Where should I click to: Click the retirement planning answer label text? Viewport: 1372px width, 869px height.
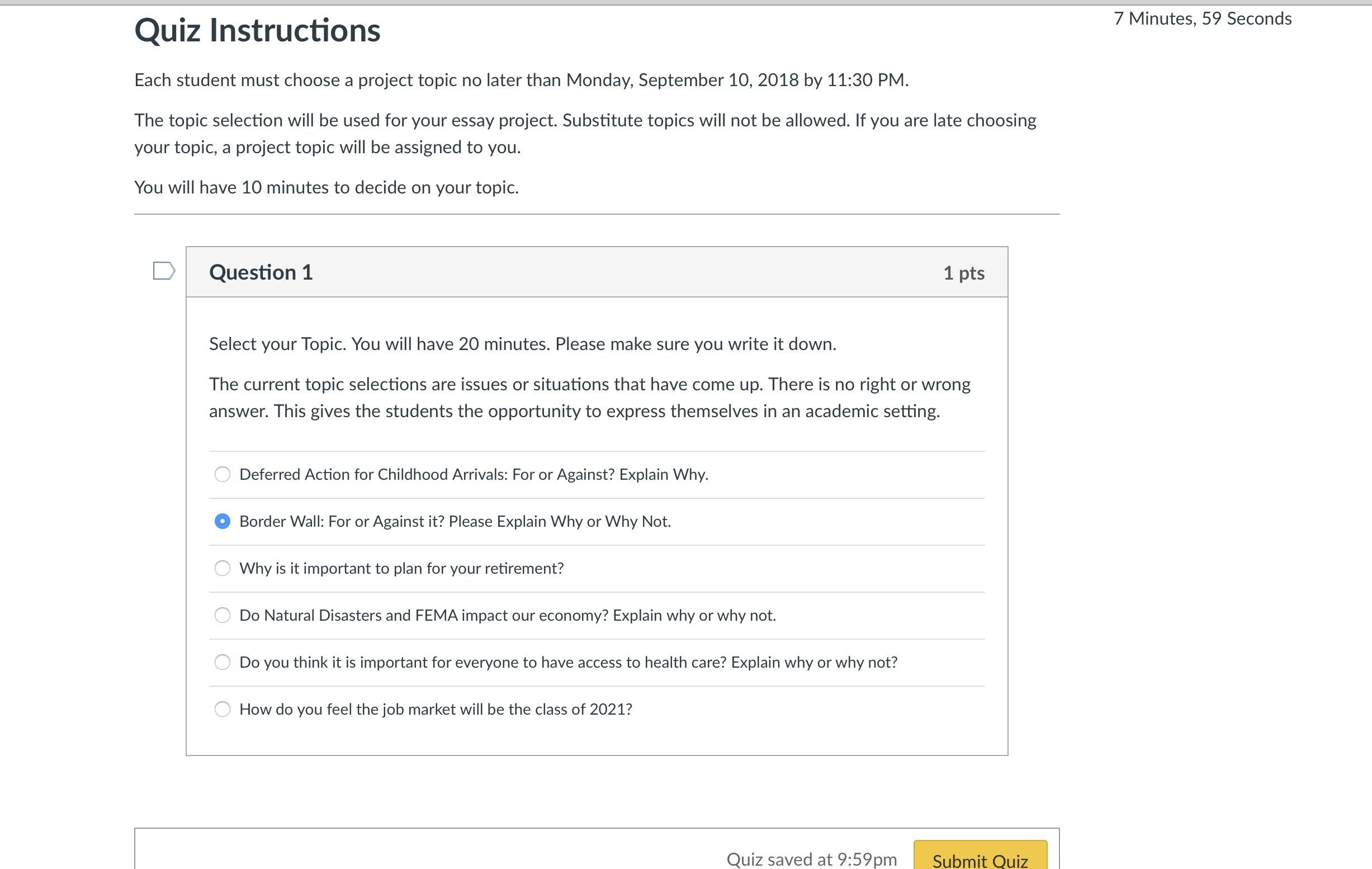(401, 568)
